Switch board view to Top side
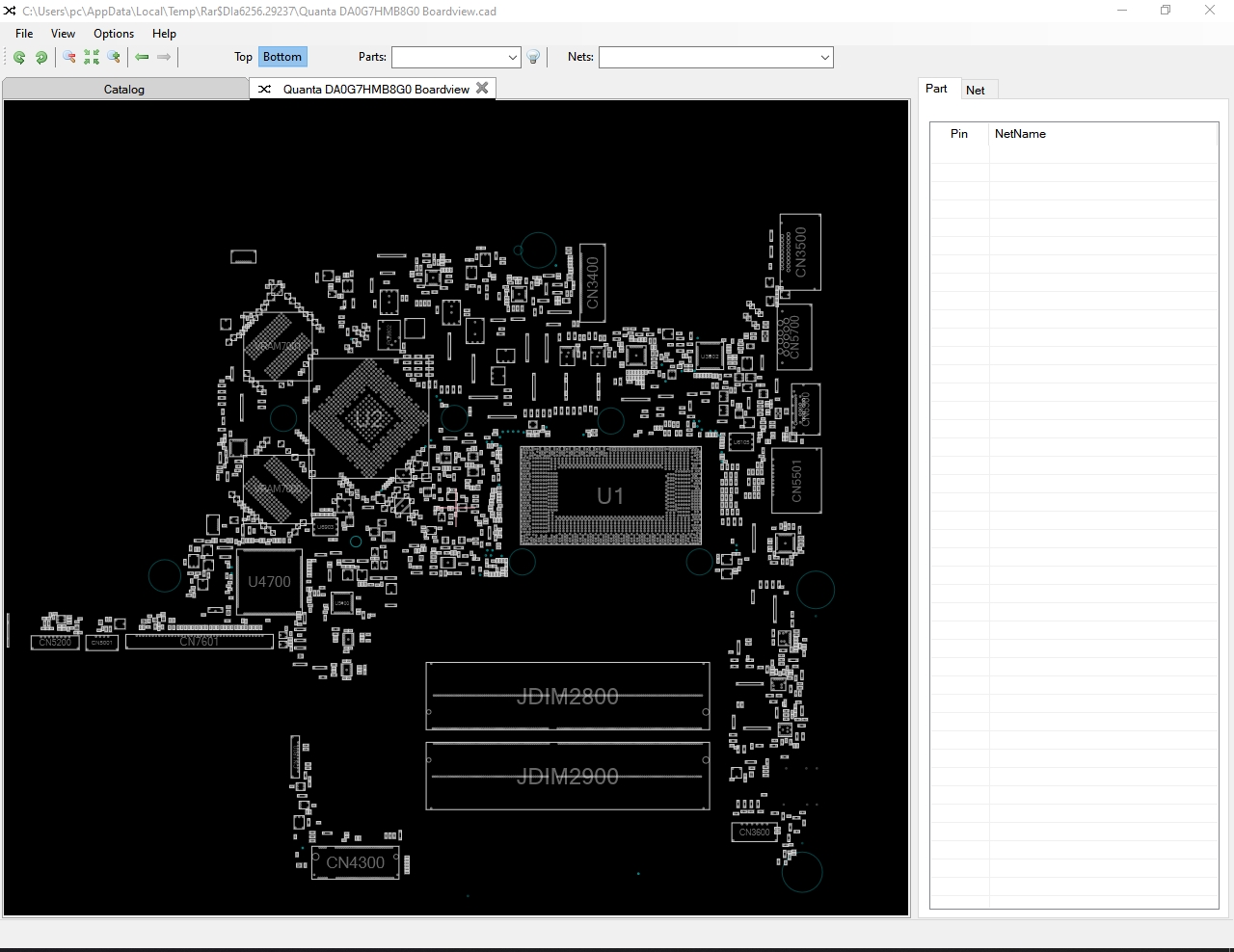Image resolution: width=1234 pixels, height=952 pixels. 243,57
